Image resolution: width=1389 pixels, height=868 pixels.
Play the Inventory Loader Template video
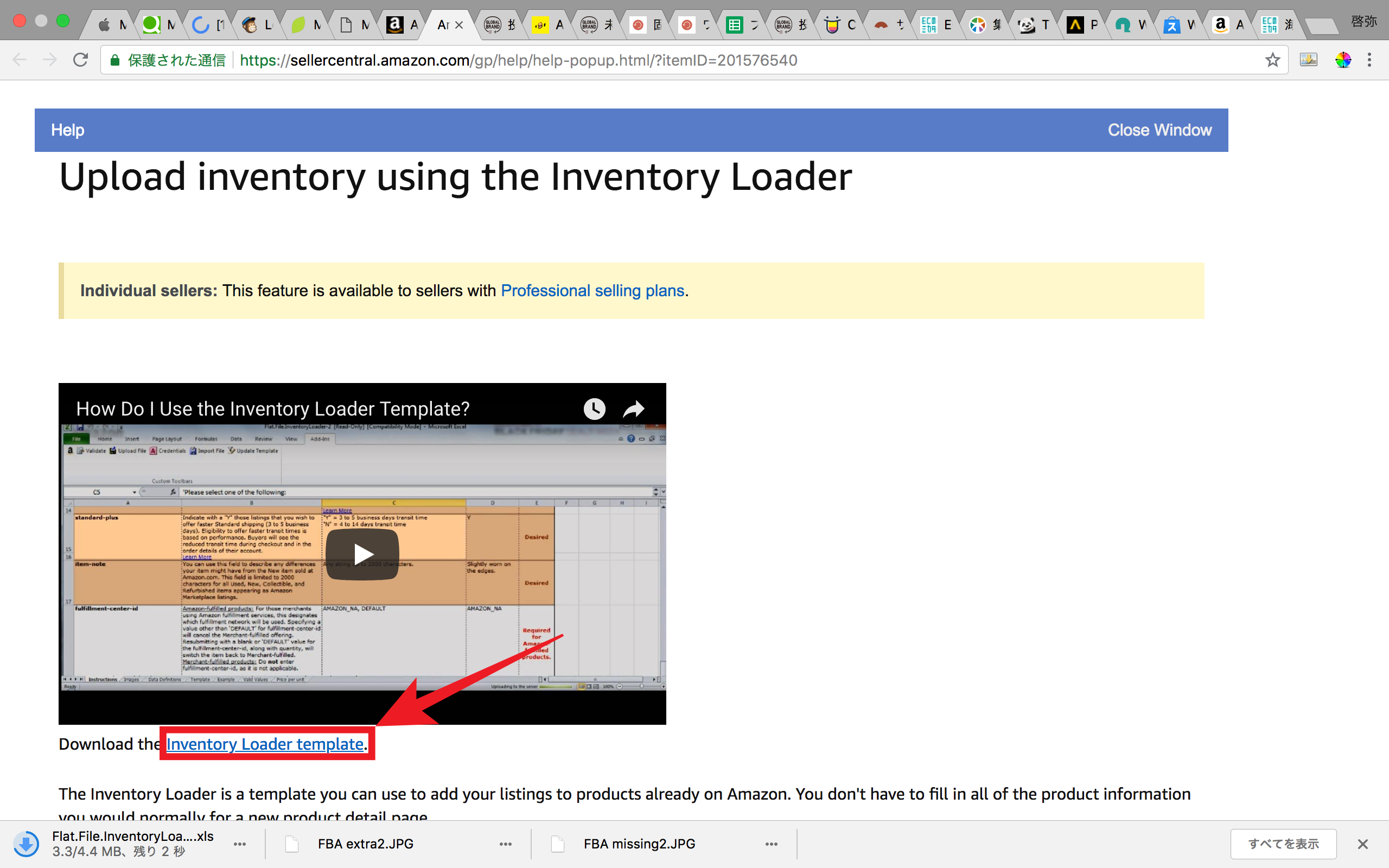point(362,554)
